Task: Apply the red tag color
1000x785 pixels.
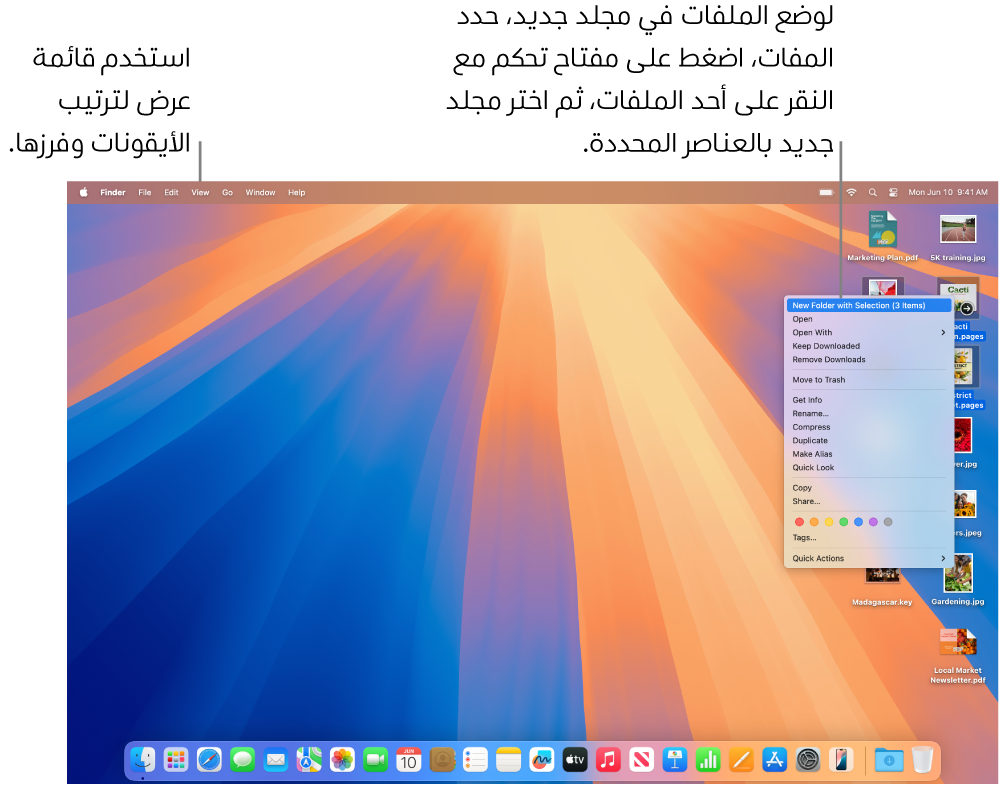Action: tap(799, 522)
